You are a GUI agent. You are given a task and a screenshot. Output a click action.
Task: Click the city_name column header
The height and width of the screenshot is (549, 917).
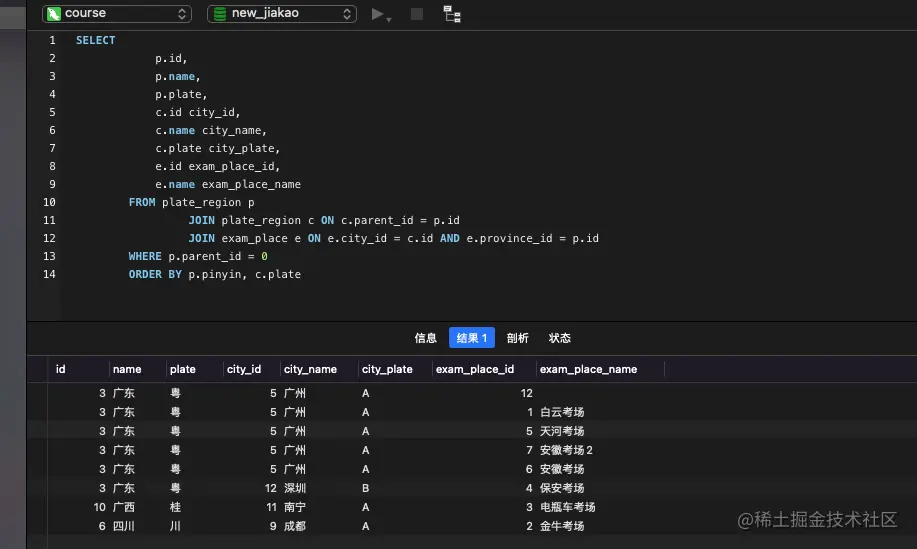coord(310,369)
